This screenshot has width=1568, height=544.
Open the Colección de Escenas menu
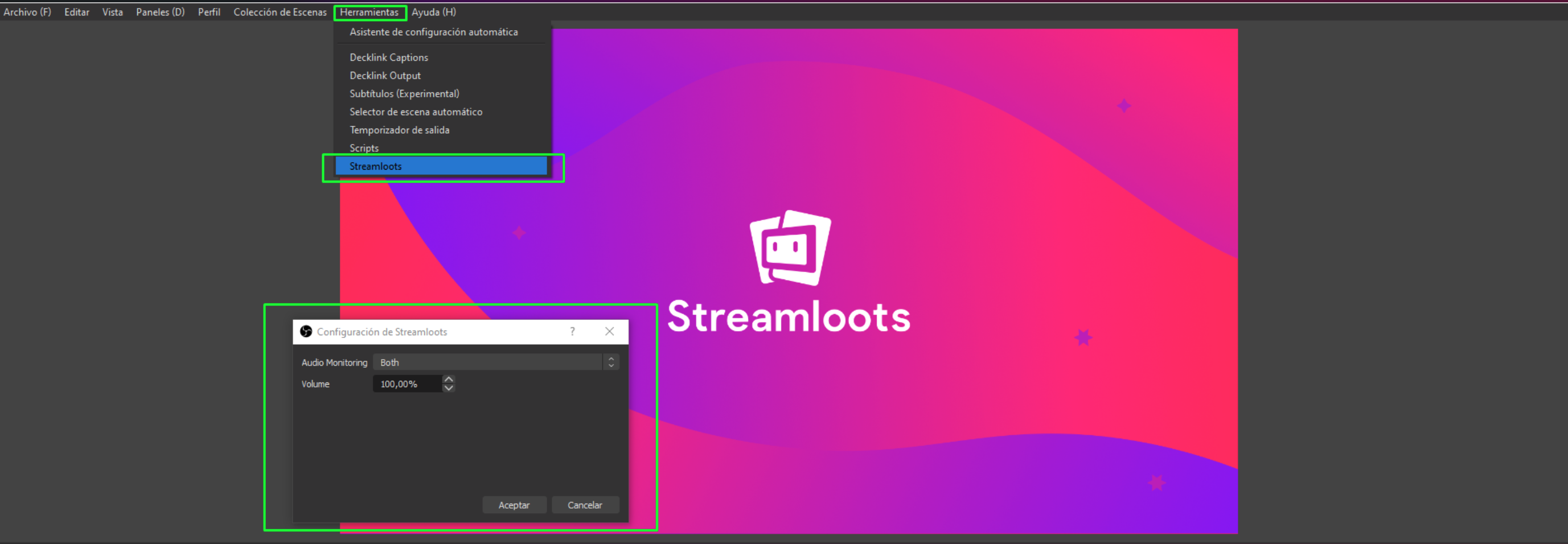(280, 12)
